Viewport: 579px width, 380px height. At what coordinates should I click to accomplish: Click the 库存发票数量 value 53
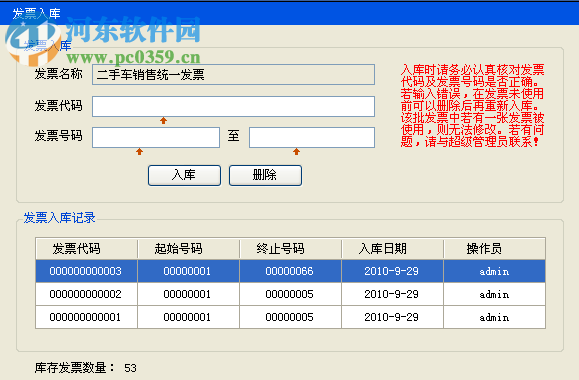(x=130, y=368)
